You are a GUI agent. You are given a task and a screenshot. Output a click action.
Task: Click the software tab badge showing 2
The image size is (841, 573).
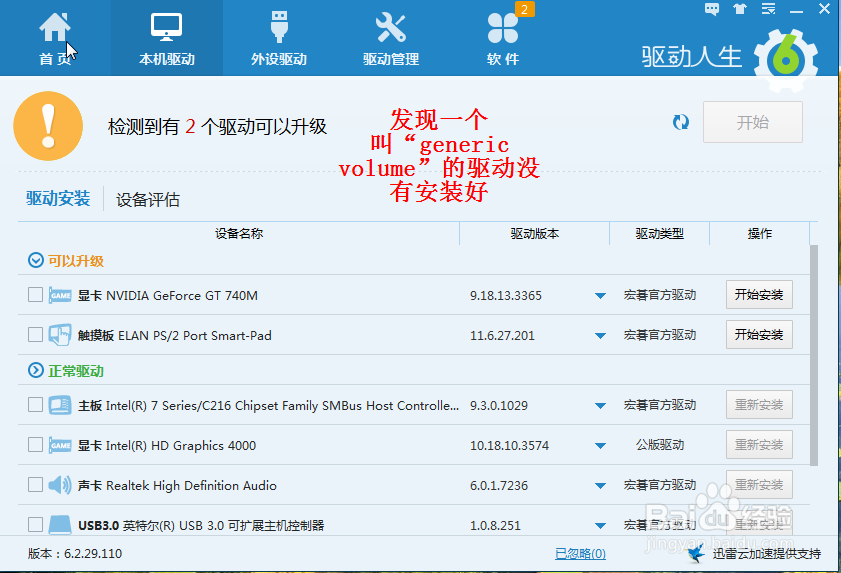coord(525,9)
